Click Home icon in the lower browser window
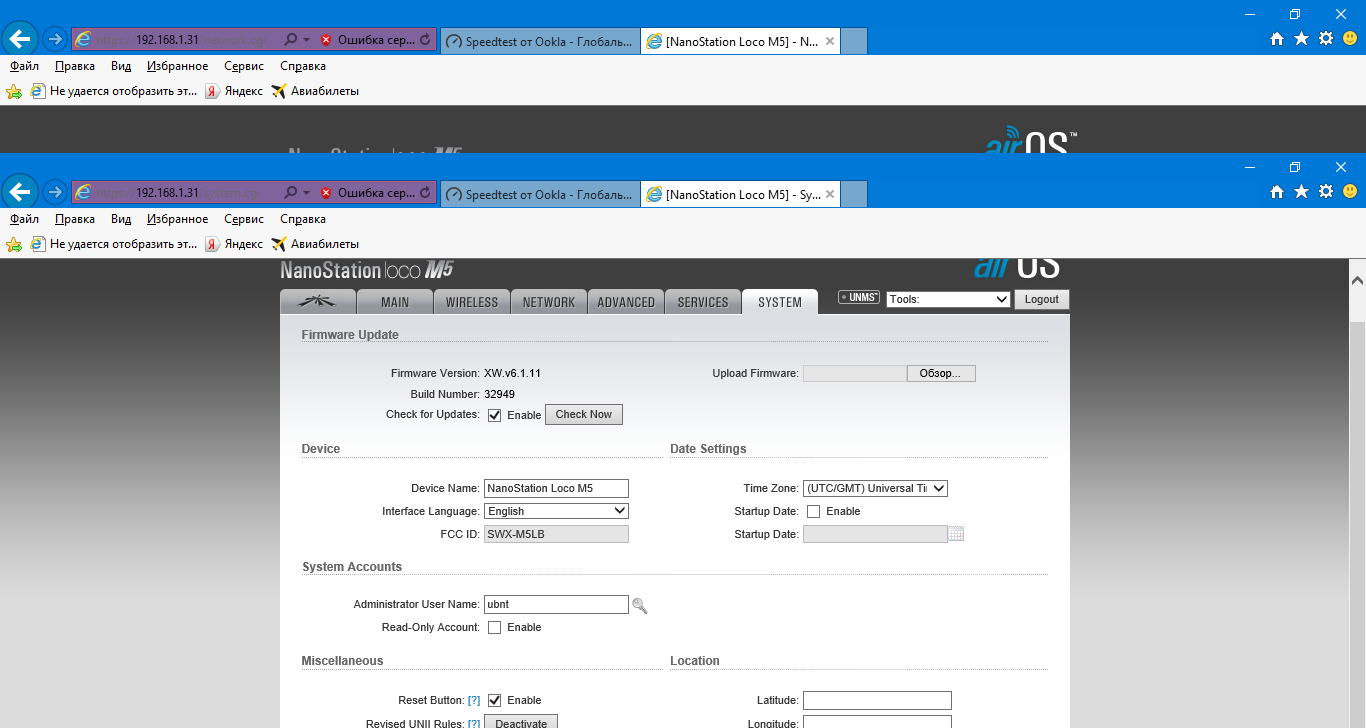Viewport: 1366px width, 728px height. point(1277,192)
